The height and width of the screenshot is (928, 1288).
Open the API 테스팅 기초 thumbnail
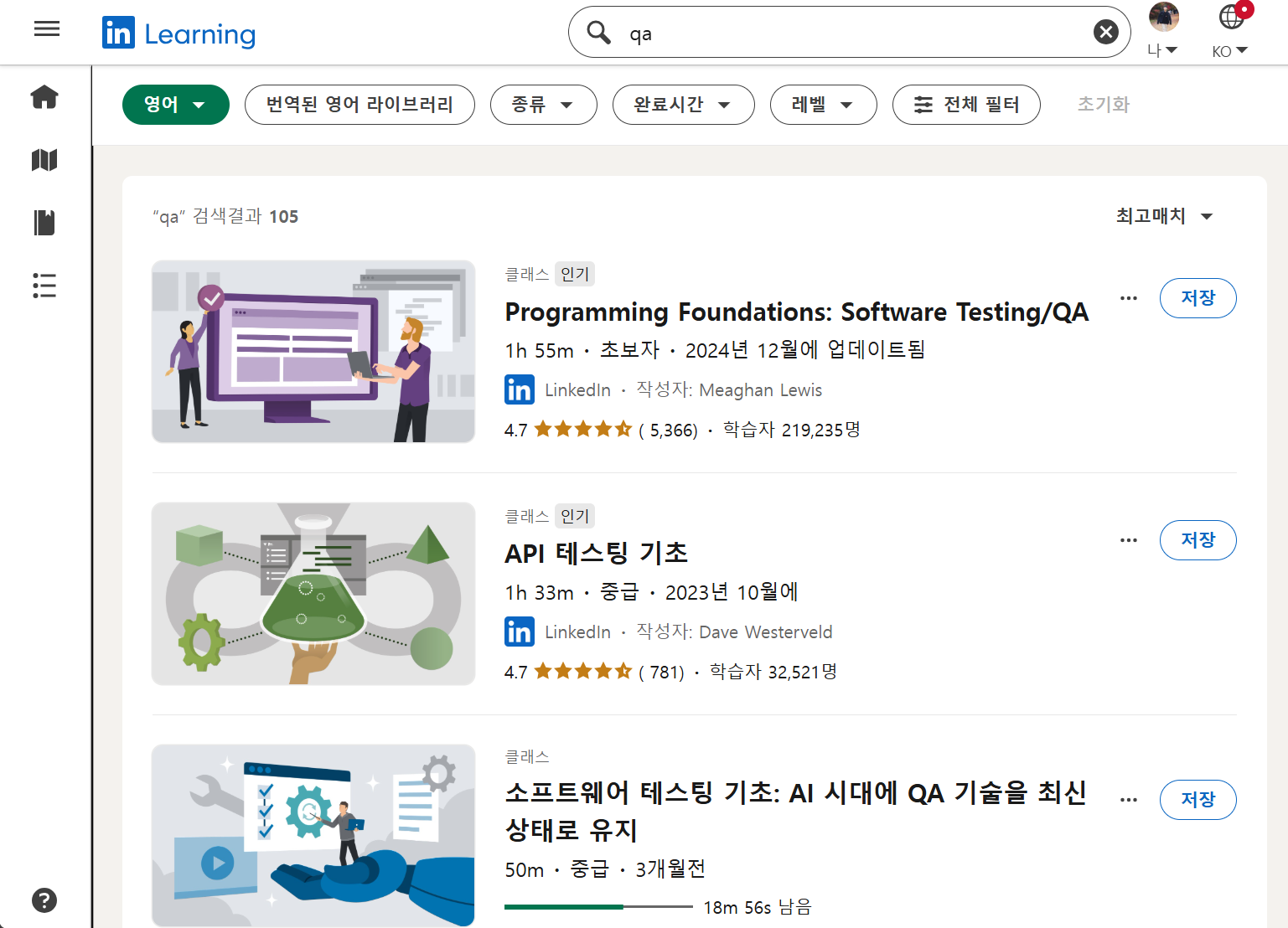point(313,594)
